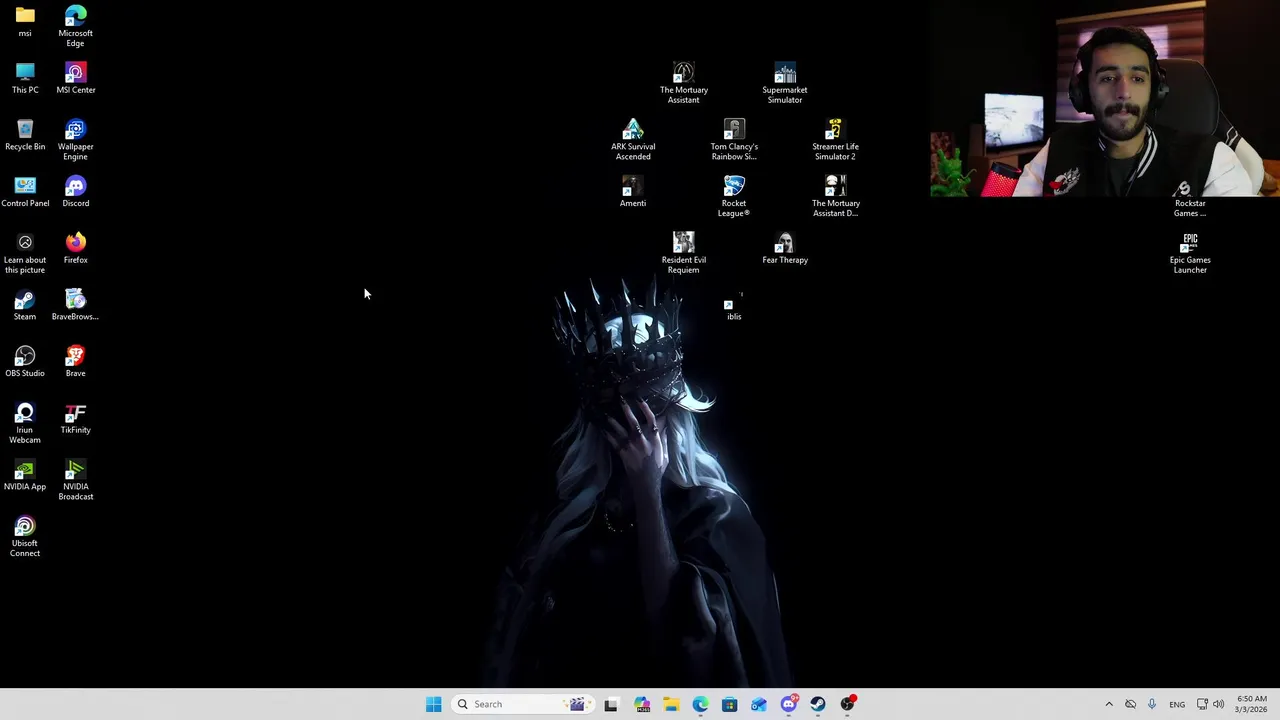Open File Explorer on taskbar
The width and height of the screenshot is (1280, 720).
pyautogui.click(x=670, y=704)
